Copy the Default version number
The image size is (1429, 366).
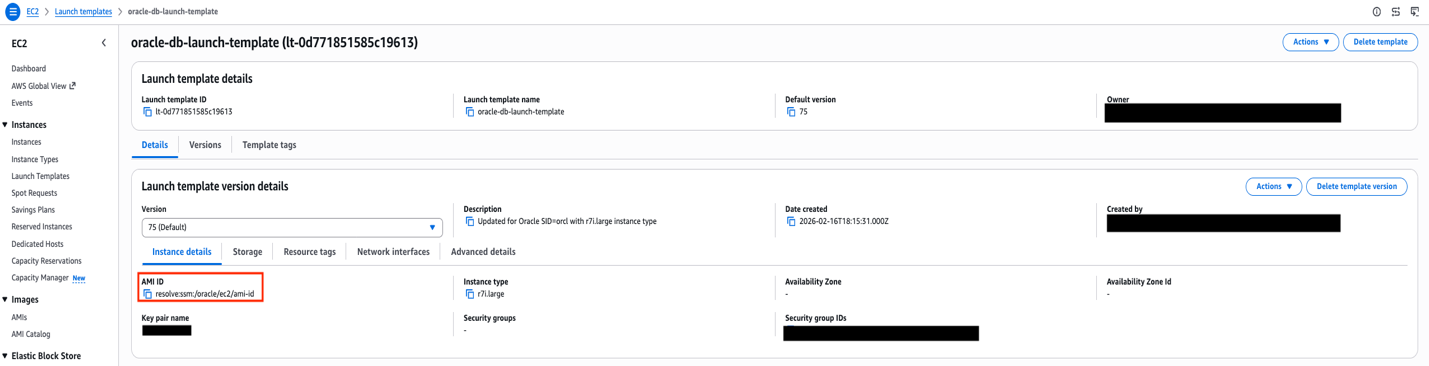tap(791, 112)
